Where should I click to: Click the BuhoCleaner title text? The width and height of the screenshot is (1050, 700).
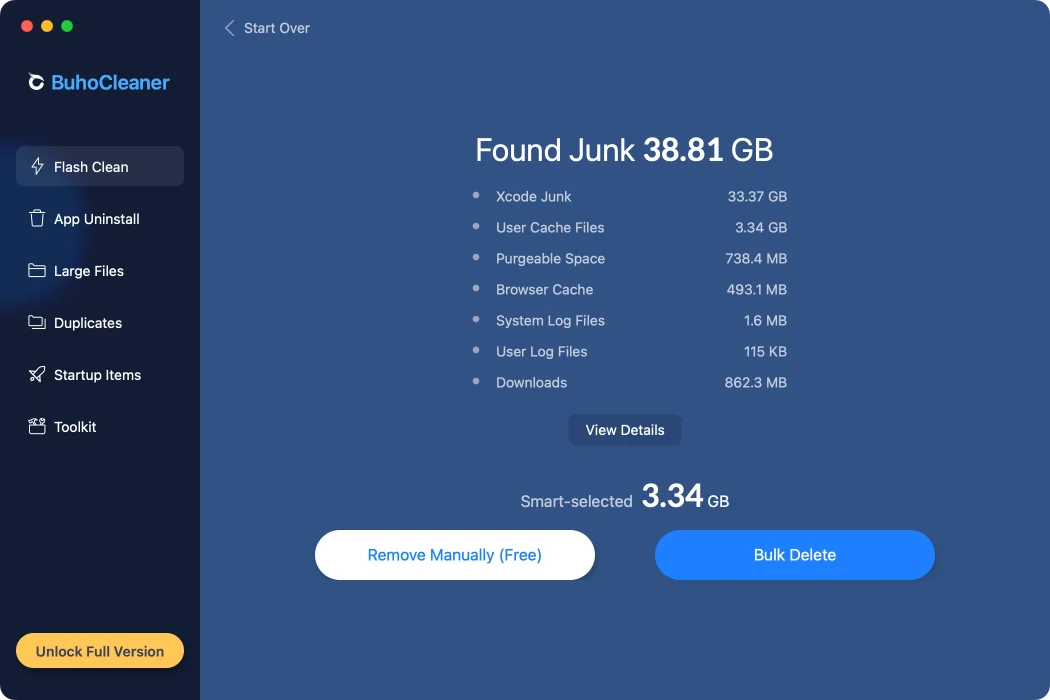[x=110, y=82]
